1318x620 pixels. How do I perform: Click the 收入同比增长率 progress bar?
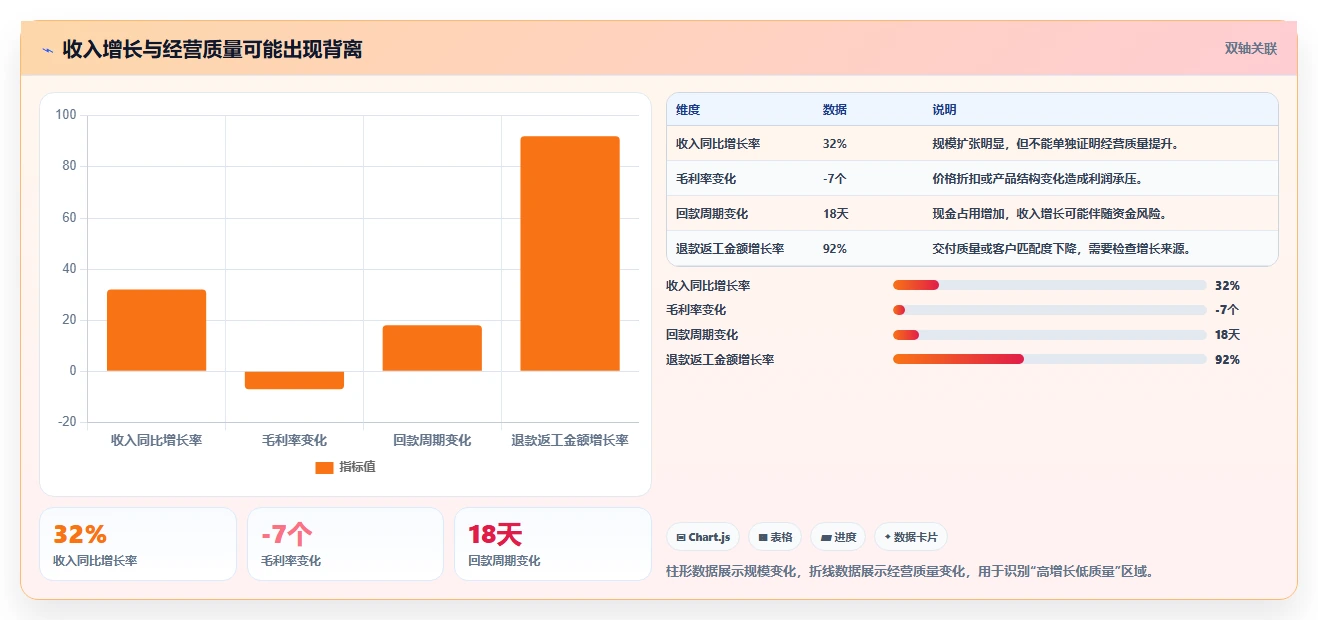click(1050, 285)
